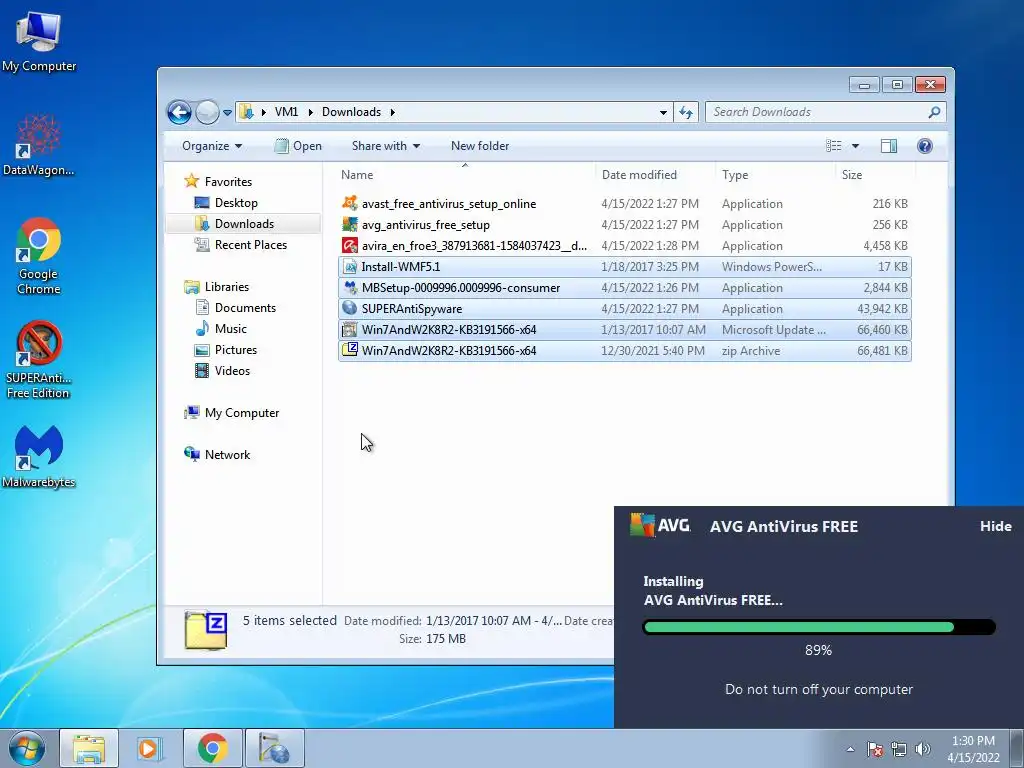Change view with the views icon
Image resolution: width=1024 pixels, height=768 pixels.
pos(834,146)
